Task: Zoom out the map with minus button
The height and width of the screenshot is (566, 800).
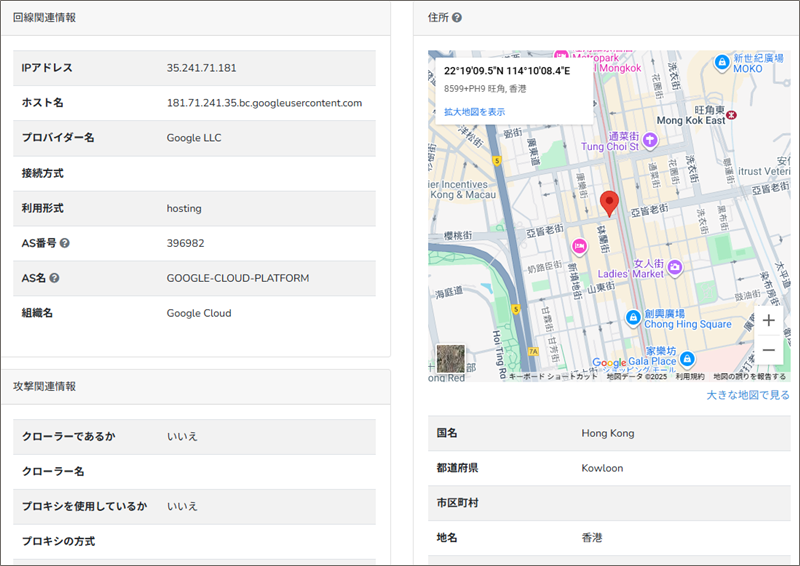Action: 768,350
